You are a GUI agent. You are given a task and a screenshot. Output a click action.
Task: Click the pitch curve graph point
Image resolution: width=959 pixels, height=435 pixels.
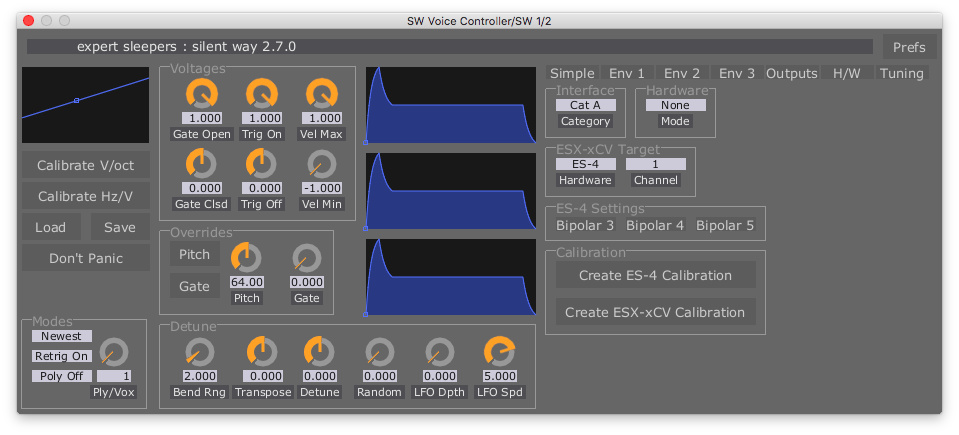(x=76, y=100)
